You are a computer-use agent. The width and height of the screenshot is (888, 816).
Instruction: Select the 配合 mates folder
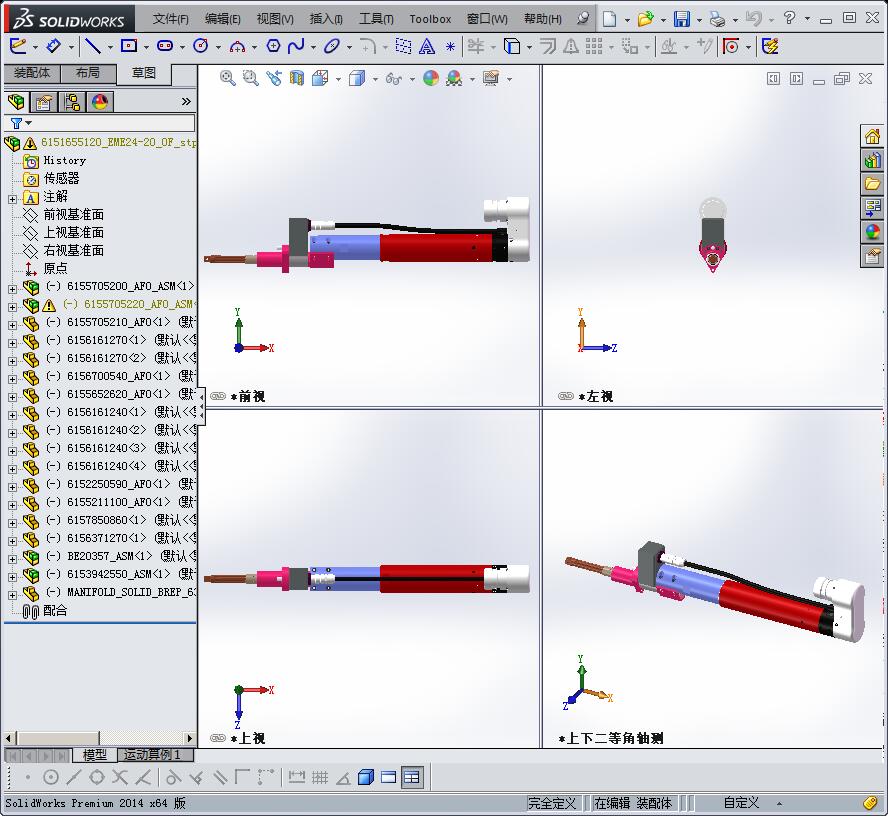point(55,610)
